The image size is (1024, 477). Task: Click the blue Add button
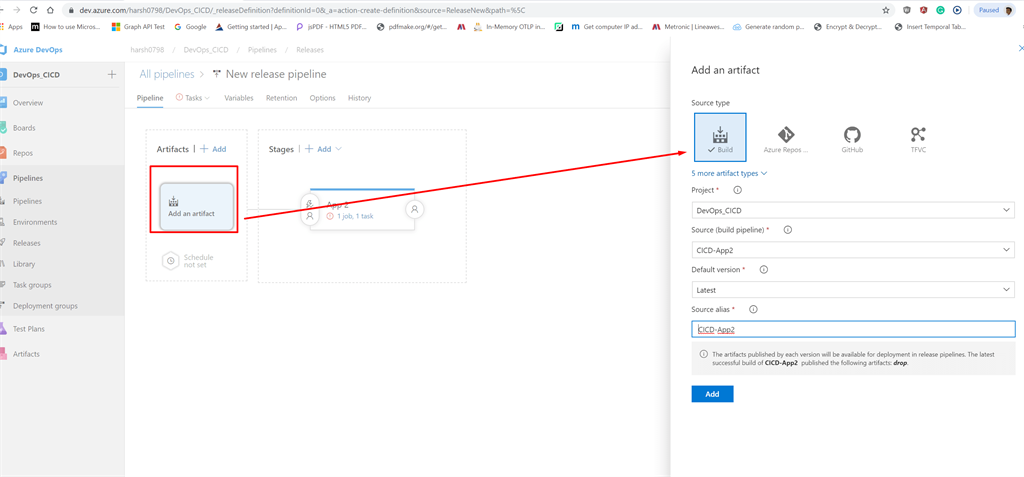712,394
